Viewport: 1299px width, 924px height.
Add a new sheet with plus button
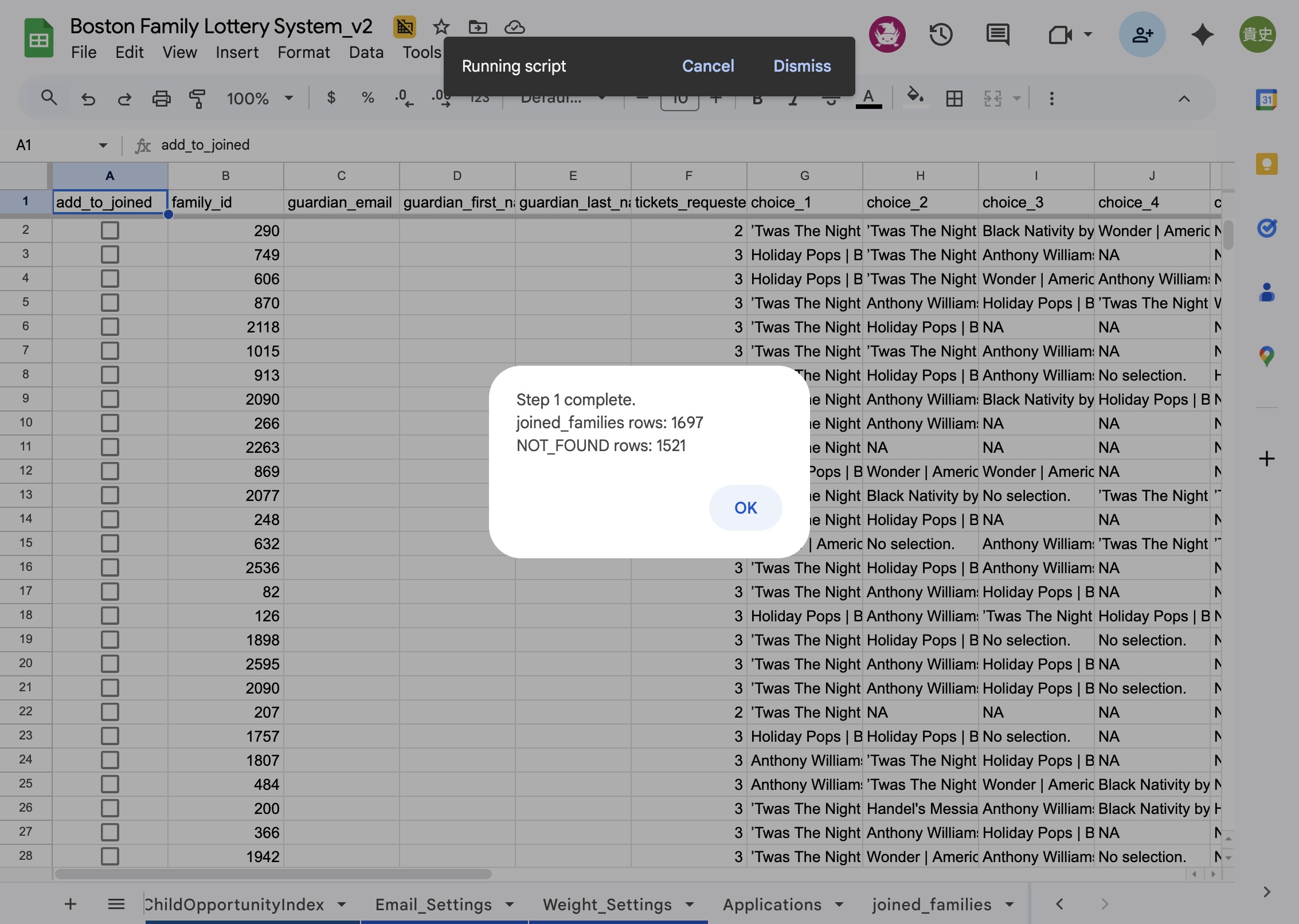tap(71, 905)
